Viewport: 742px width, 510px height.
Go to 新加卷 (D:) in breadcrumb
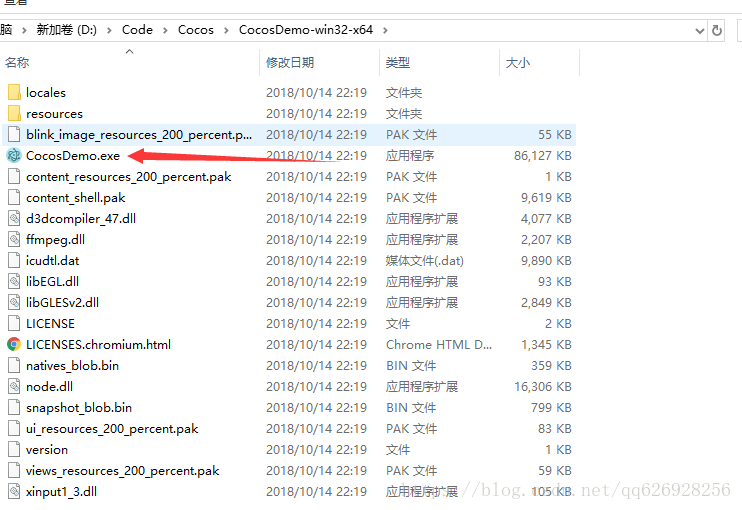tap(67, 30)
